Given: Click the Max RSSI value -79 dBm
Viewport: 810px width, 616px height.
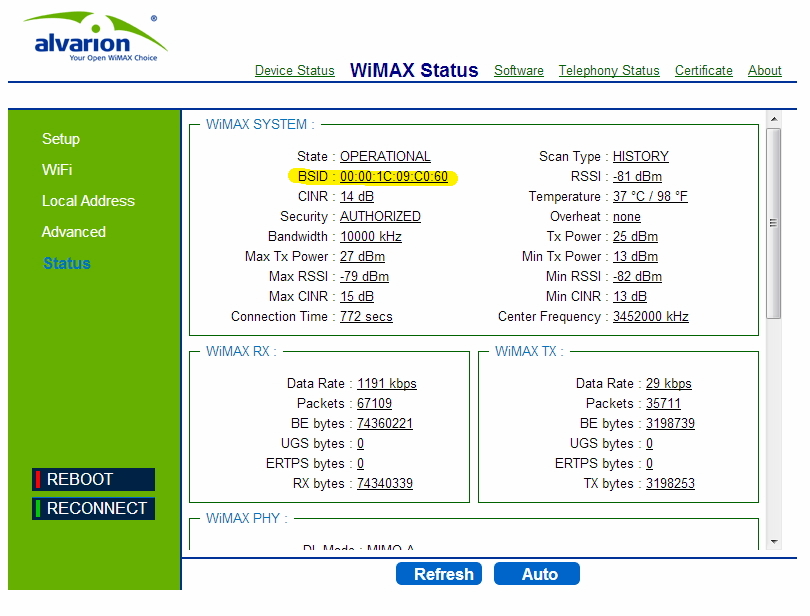Looking at the screenshot, I should [364, 276].
